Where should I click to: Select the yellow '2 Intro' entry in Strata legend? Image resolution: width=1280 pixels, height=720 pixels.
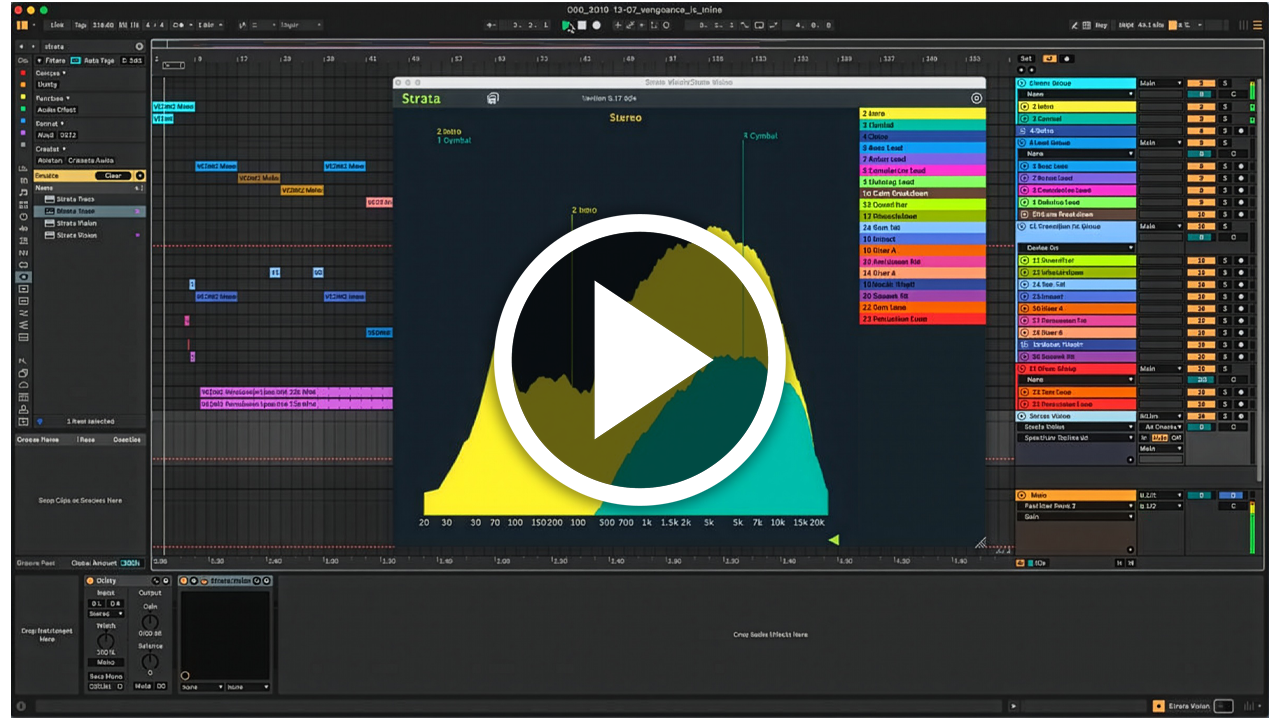[922, 114]
